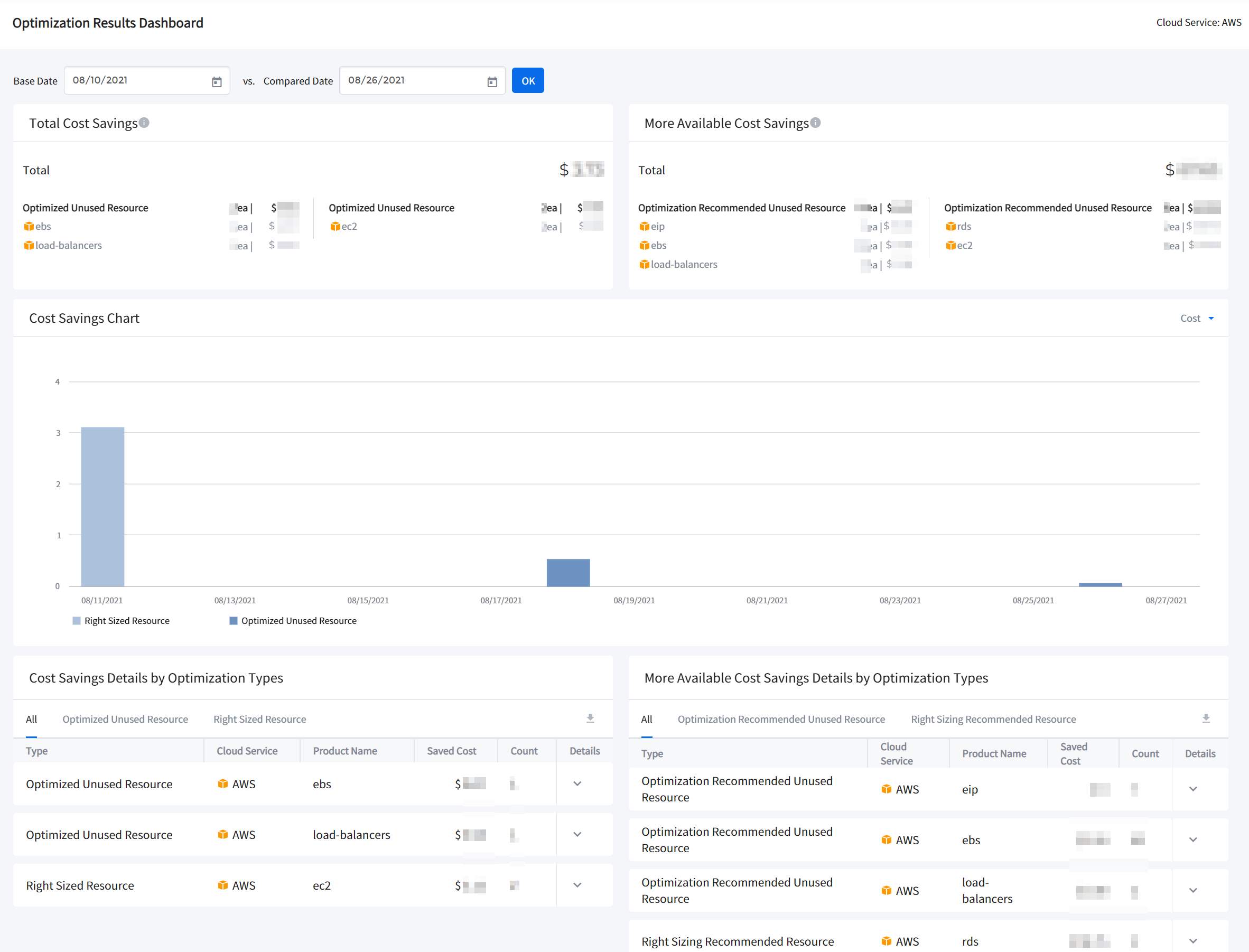This screenshot has width=1249, height=952.
Task: Download More Available Cost Savings table
Action: click(x=1206, y=718)
